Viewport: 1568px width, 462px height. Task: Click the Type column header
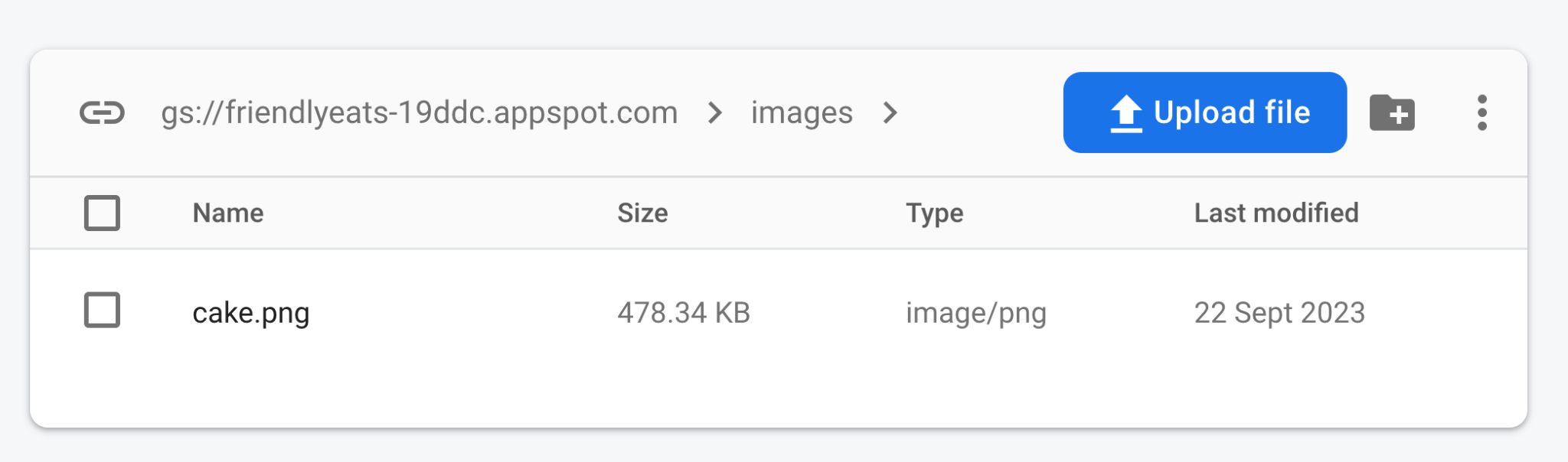[934, 213]
